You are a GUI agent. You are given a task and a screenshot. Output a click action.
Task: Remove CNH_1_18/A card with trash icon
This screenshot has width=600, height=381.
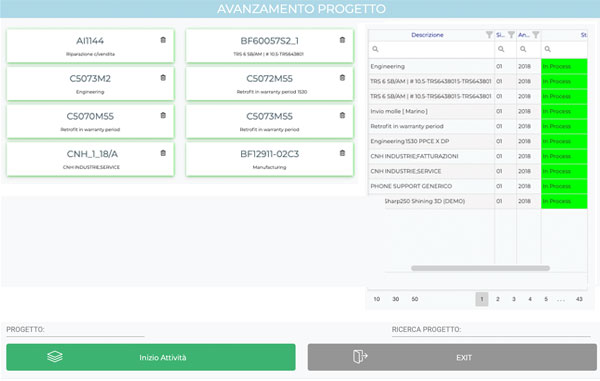163,153
